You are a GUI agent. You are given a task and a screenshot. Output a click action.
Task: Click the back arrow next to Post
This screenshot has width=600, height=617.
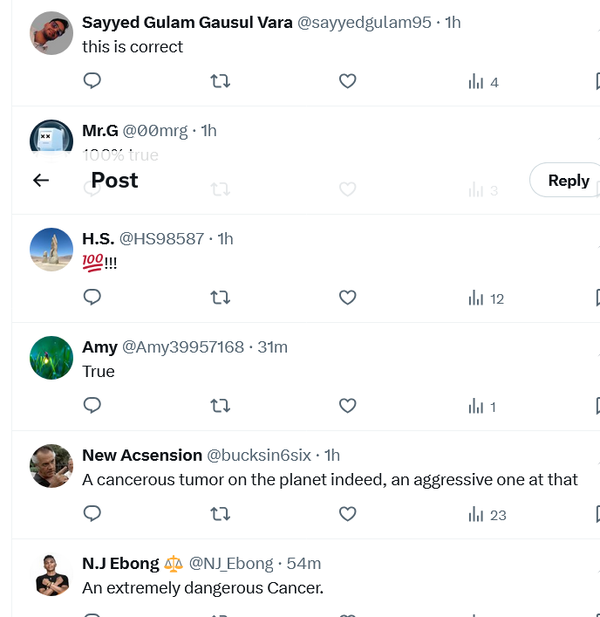click(x=41, y=180)
